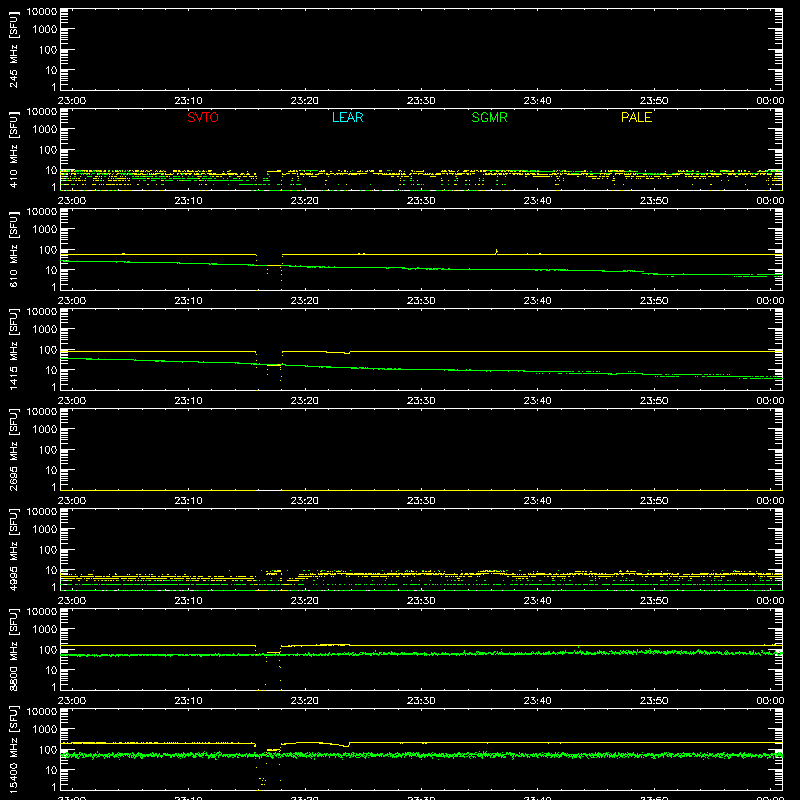
Task: Click 23:30 time label below 1415 MHz panel
Action: [x=421, y=401]
